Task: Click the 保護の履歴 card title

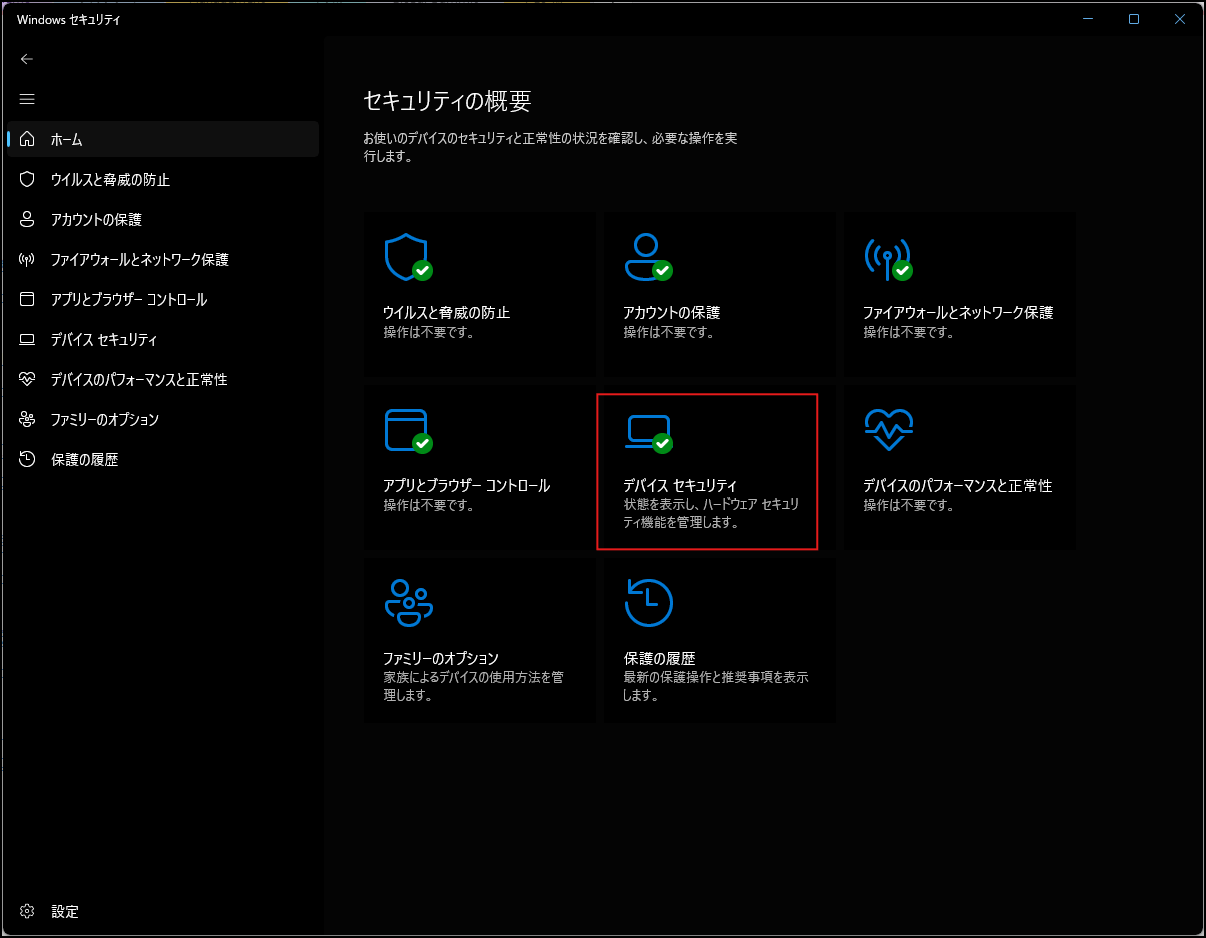Action: pyautogui.click(x=658, y=658)
